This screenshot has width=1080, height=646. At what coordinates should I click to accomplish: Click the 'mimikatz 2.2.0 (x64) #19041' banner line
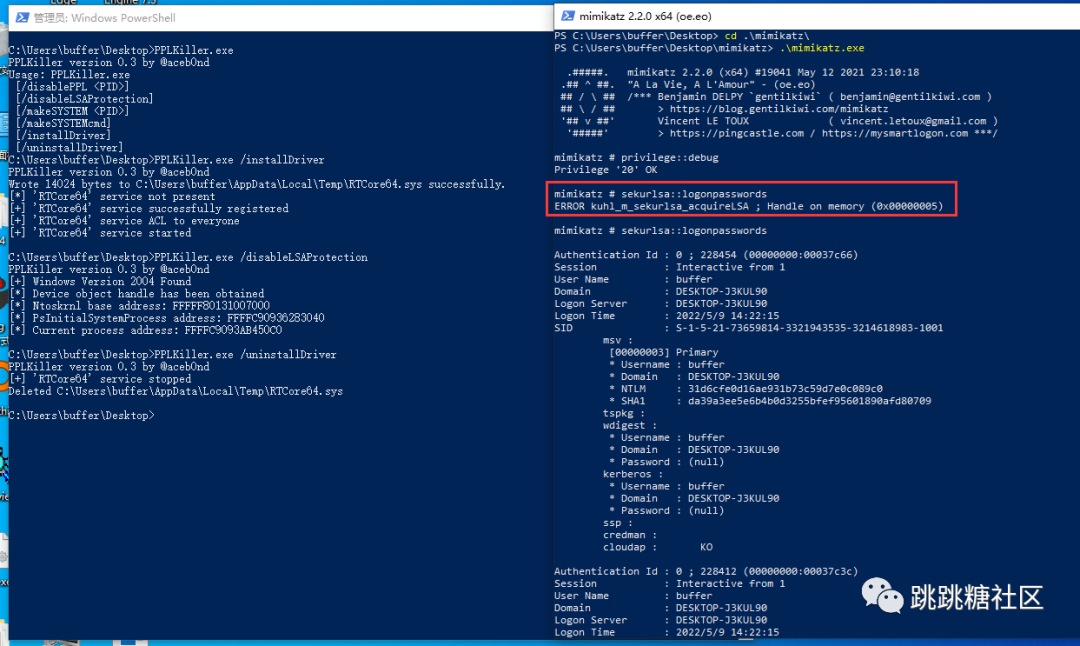[x=773, y=72]
